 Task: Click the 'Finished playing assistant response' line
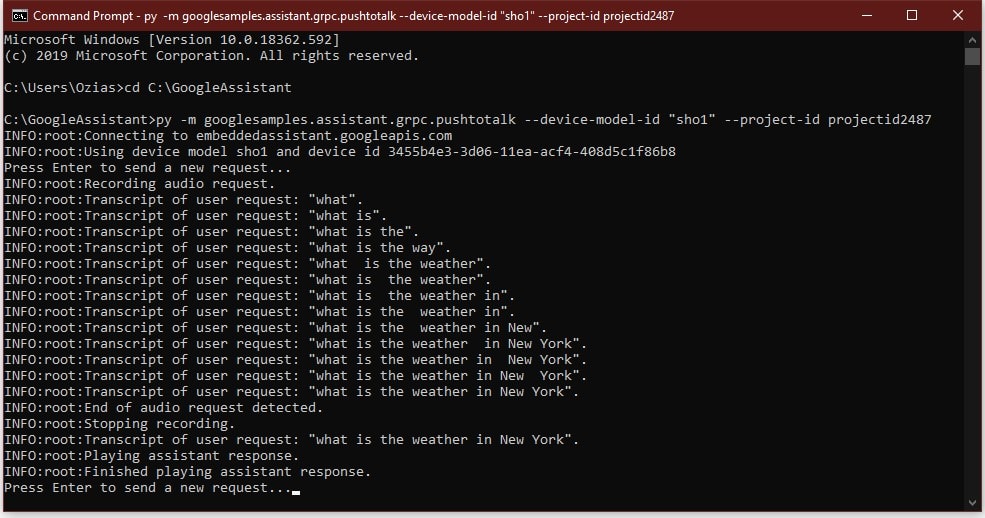tap(187, 472)
